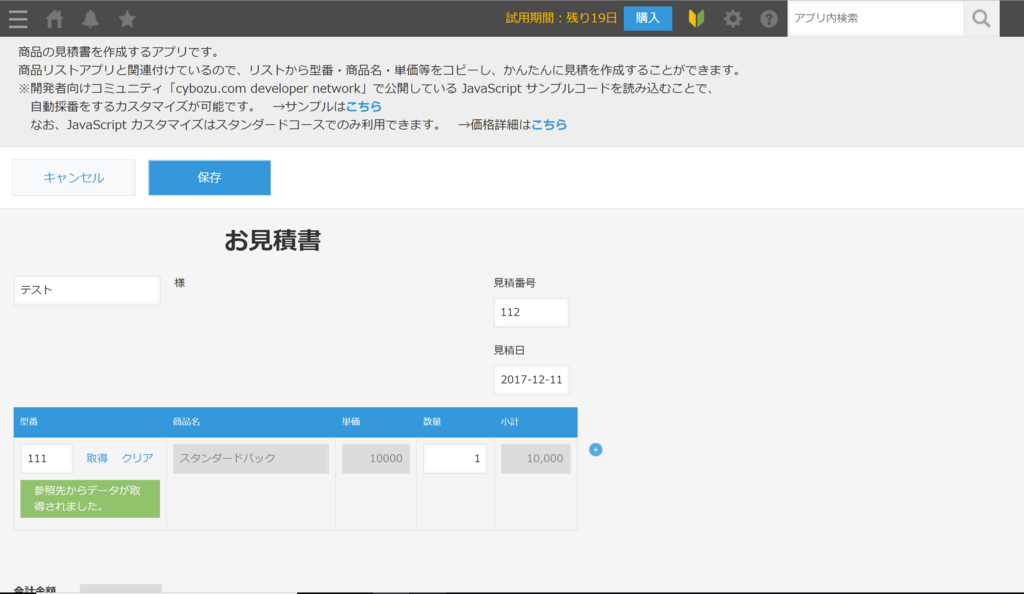Click the 見積番号 label

click(x=515, y=283)
